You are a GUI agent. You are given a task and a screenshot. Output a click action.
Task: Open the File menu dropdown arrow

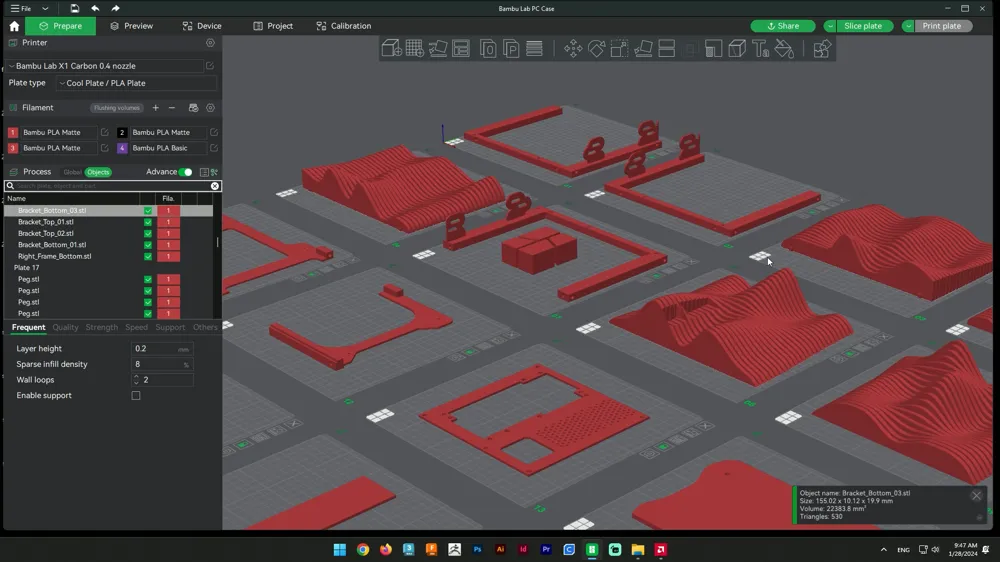[45, 8]
